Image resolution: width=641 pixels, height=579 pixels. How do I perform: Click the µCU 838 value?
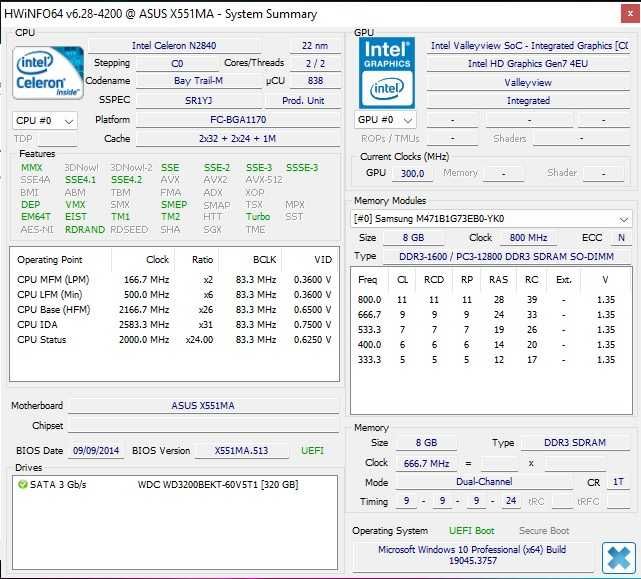click(x=315, y=81)
